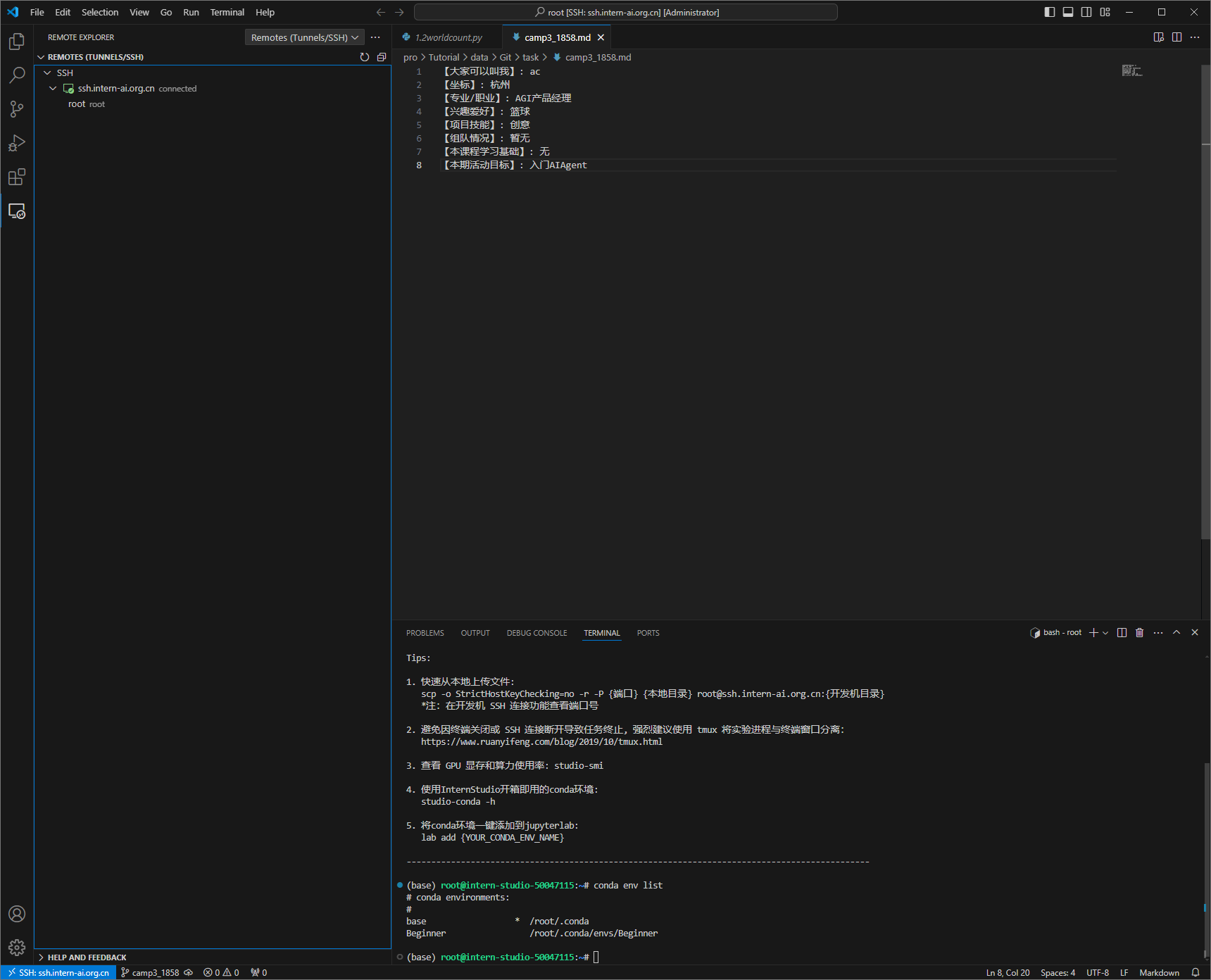The width and height of the screenshot is (1211, 980).
Task: Split the terminal
Action: coord(1122,633)
